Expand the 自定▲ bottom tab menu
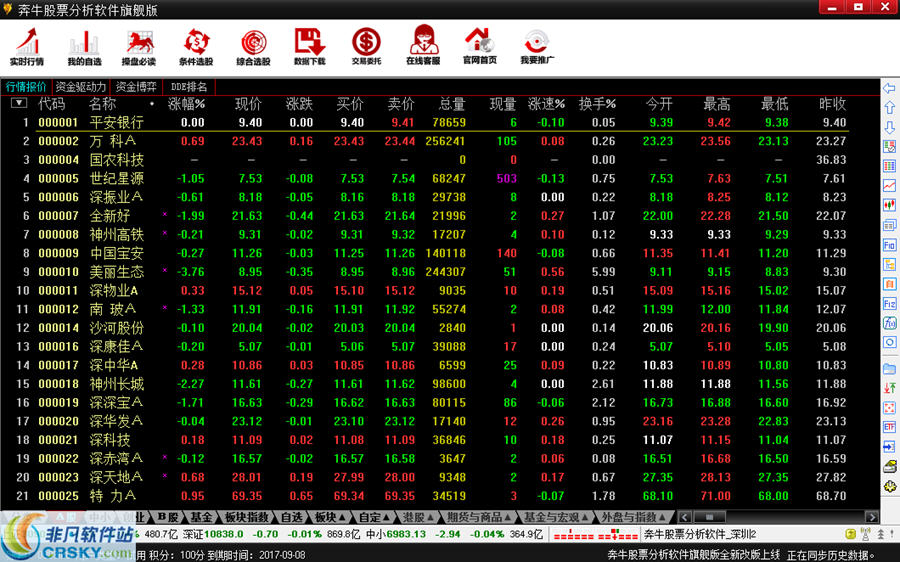 [x=373, y=517]
